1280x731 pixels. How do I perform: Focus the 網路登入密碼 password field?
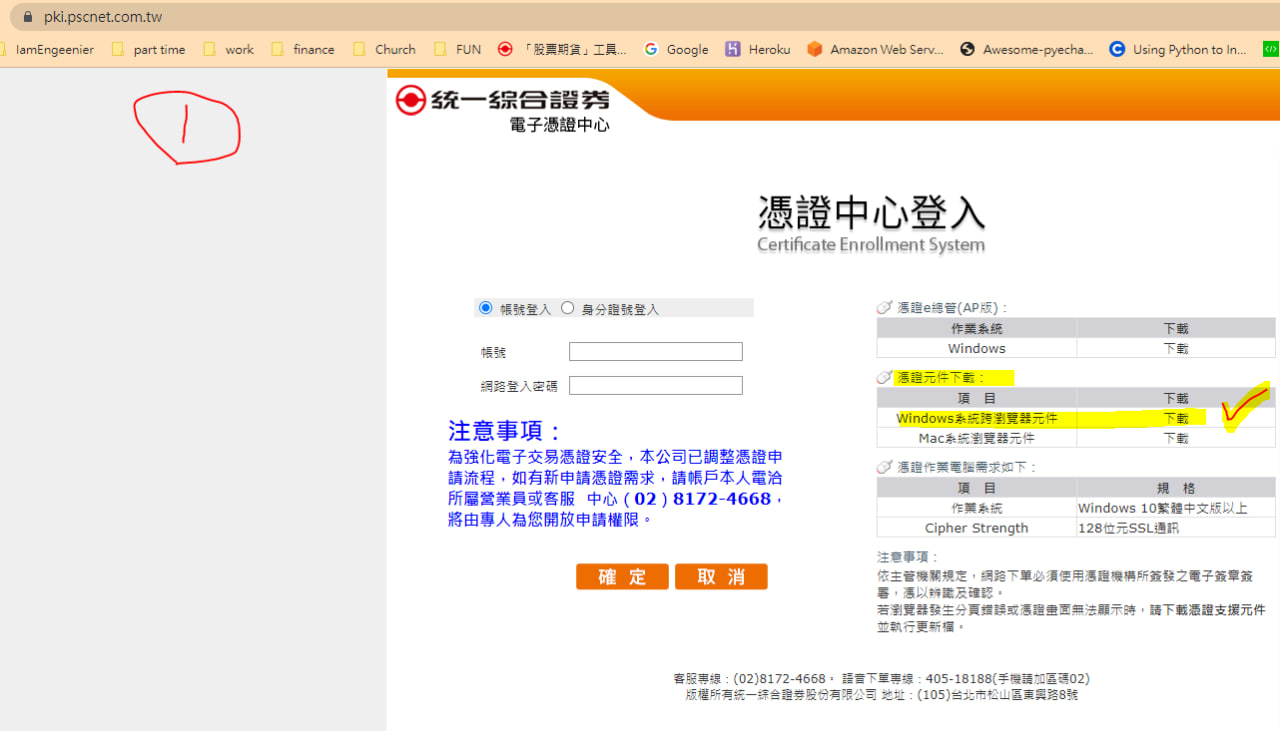(655, 386)
